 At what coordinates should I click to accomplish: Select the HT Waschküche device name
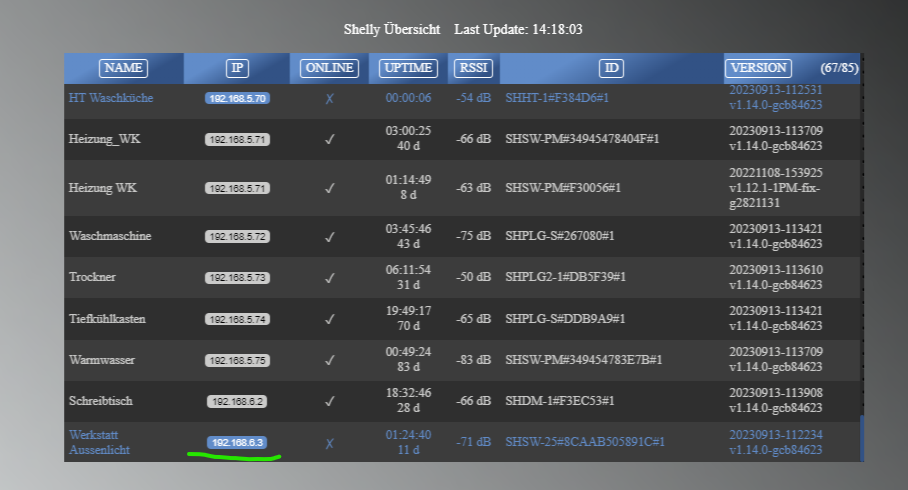(111, 98)
